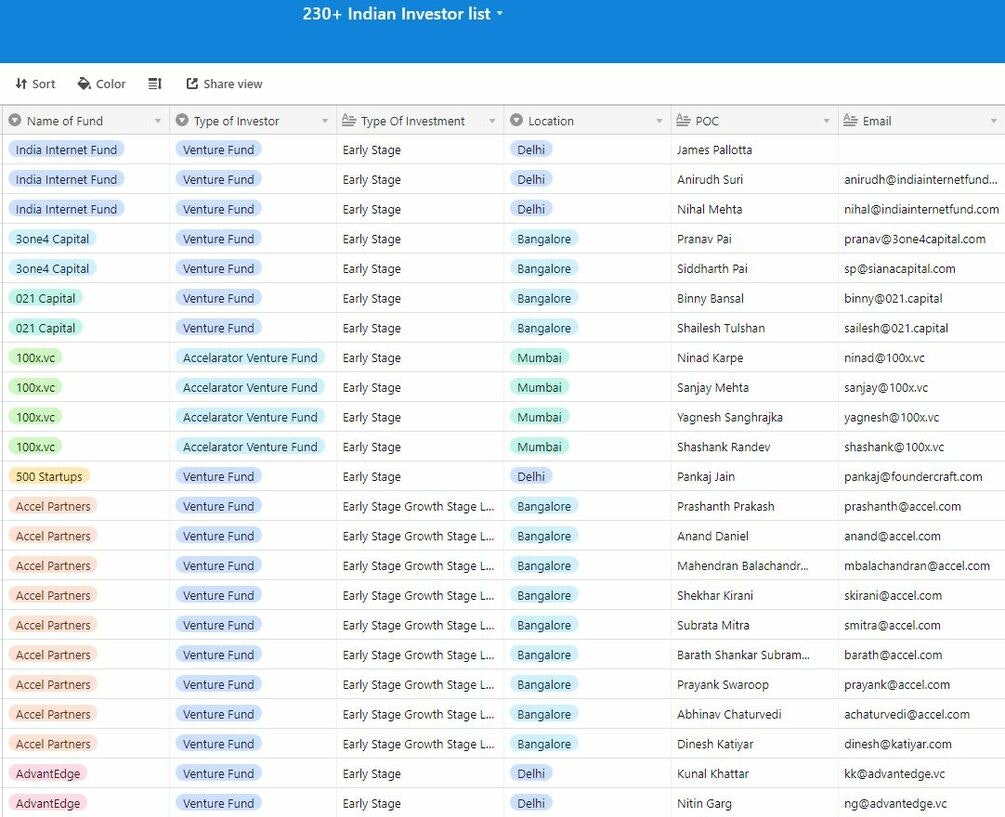Viewport: 1005px width, 817px height.
Task: Select Prashanth Prakash cell
Action: click(754, 506)
